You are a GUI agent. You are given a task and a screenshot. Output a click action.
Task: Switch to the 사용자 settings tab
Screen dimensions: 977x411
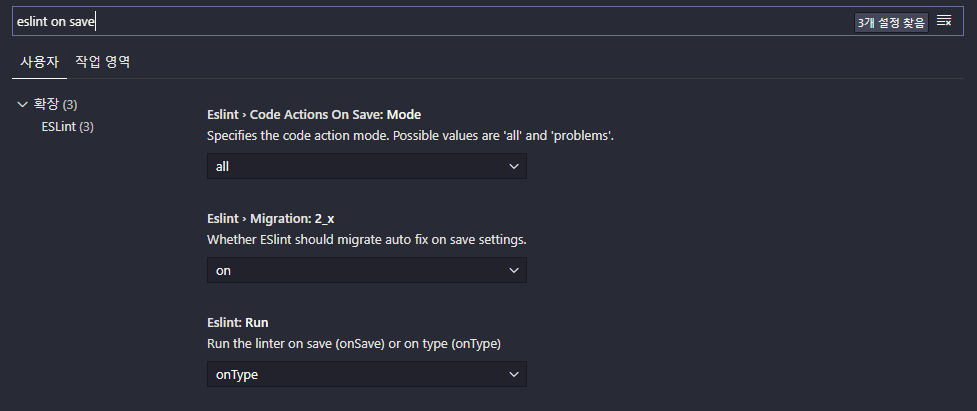click(39, 62)
